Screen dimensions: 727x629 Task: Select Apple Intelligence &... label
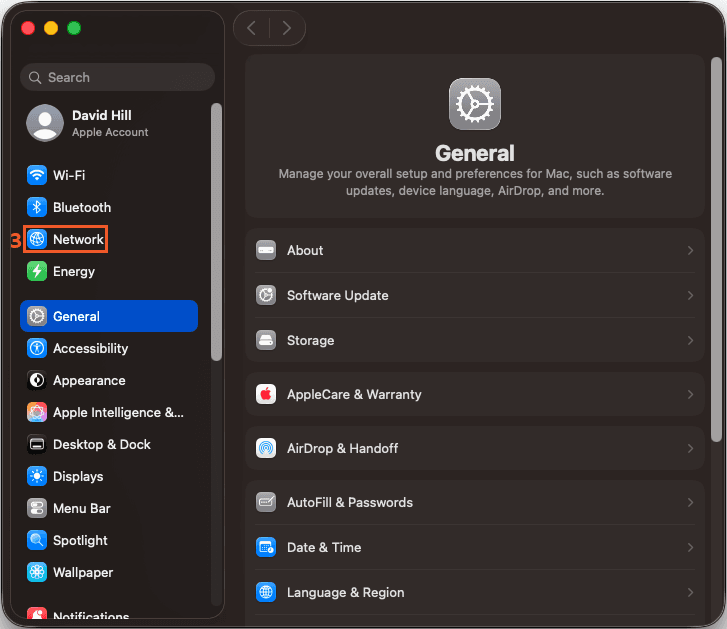(x=118, y=413)
